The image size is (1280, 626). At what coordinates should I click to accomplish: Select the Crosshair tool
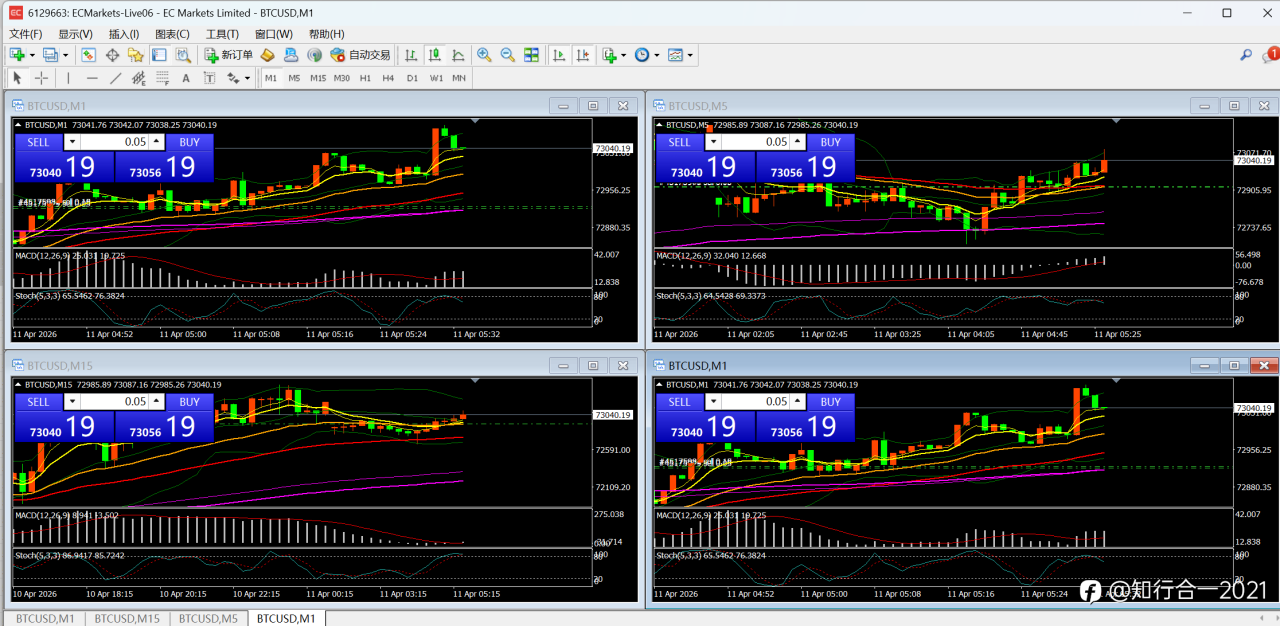tap(41, 78)
